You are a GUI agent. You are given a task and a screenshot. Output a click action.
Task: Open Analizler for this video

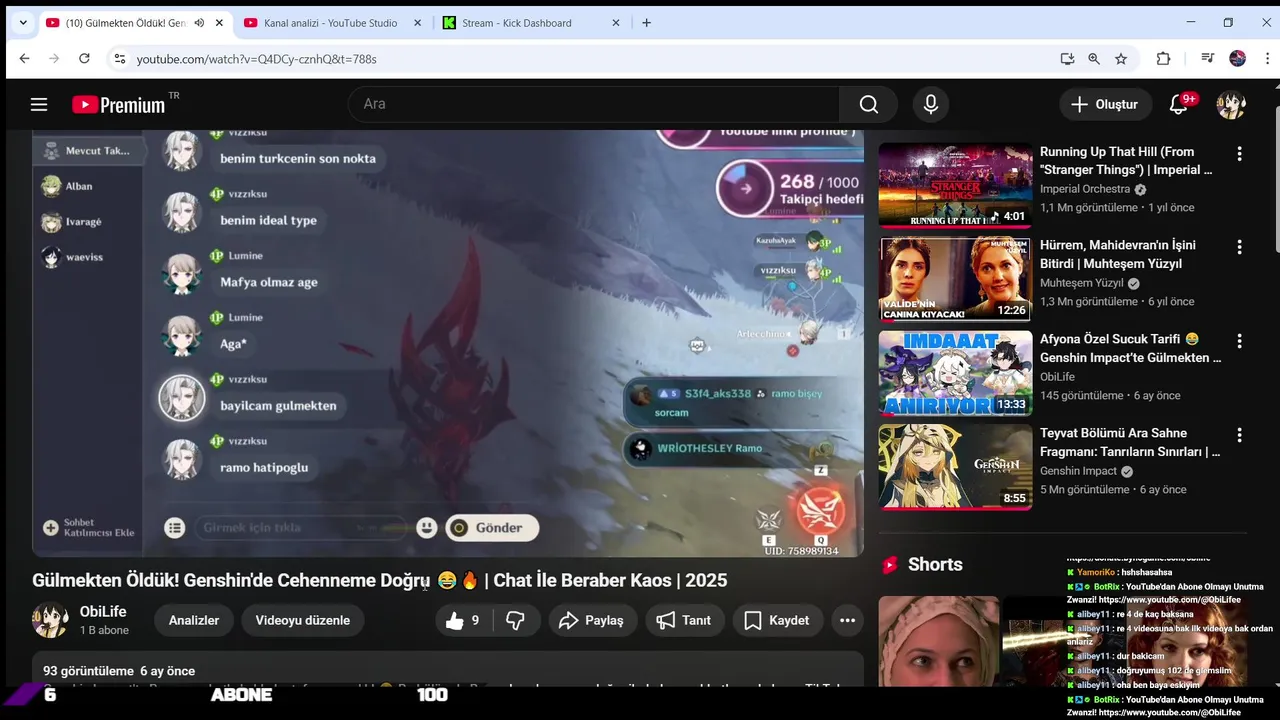[x=194, y=620]
